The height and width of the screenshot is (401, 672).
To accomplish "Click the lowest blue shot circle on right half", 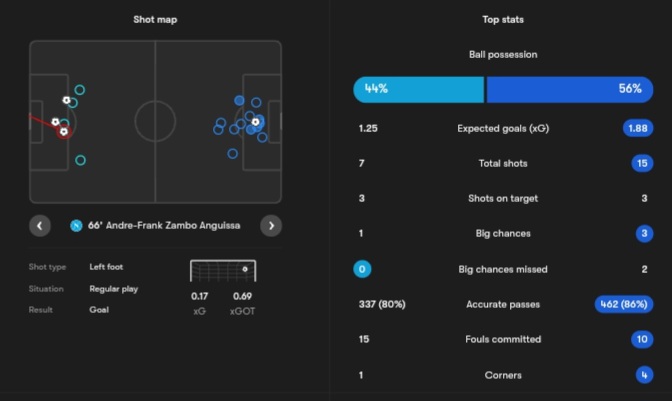I will [x=232, y=154].
